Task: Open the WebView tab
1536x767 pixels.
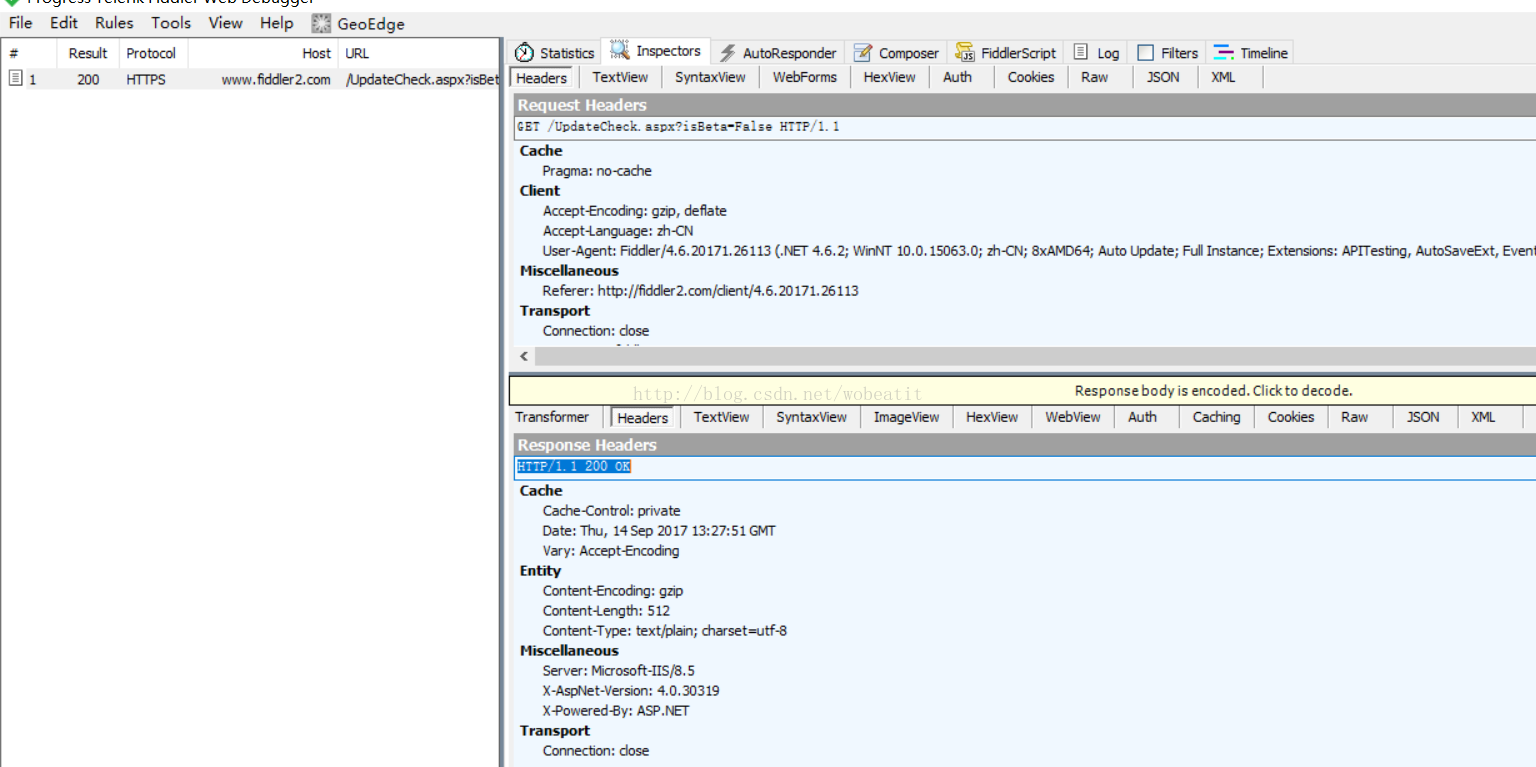Action: coord(1073,417)
